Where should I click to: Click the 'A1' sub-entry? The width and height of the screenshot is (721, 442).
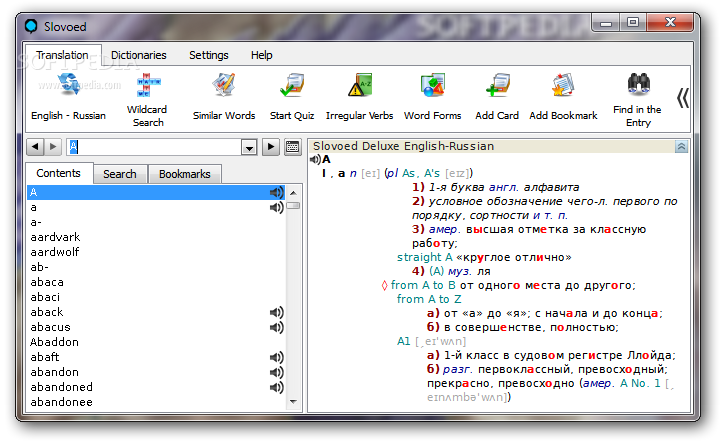click(403, 341)
